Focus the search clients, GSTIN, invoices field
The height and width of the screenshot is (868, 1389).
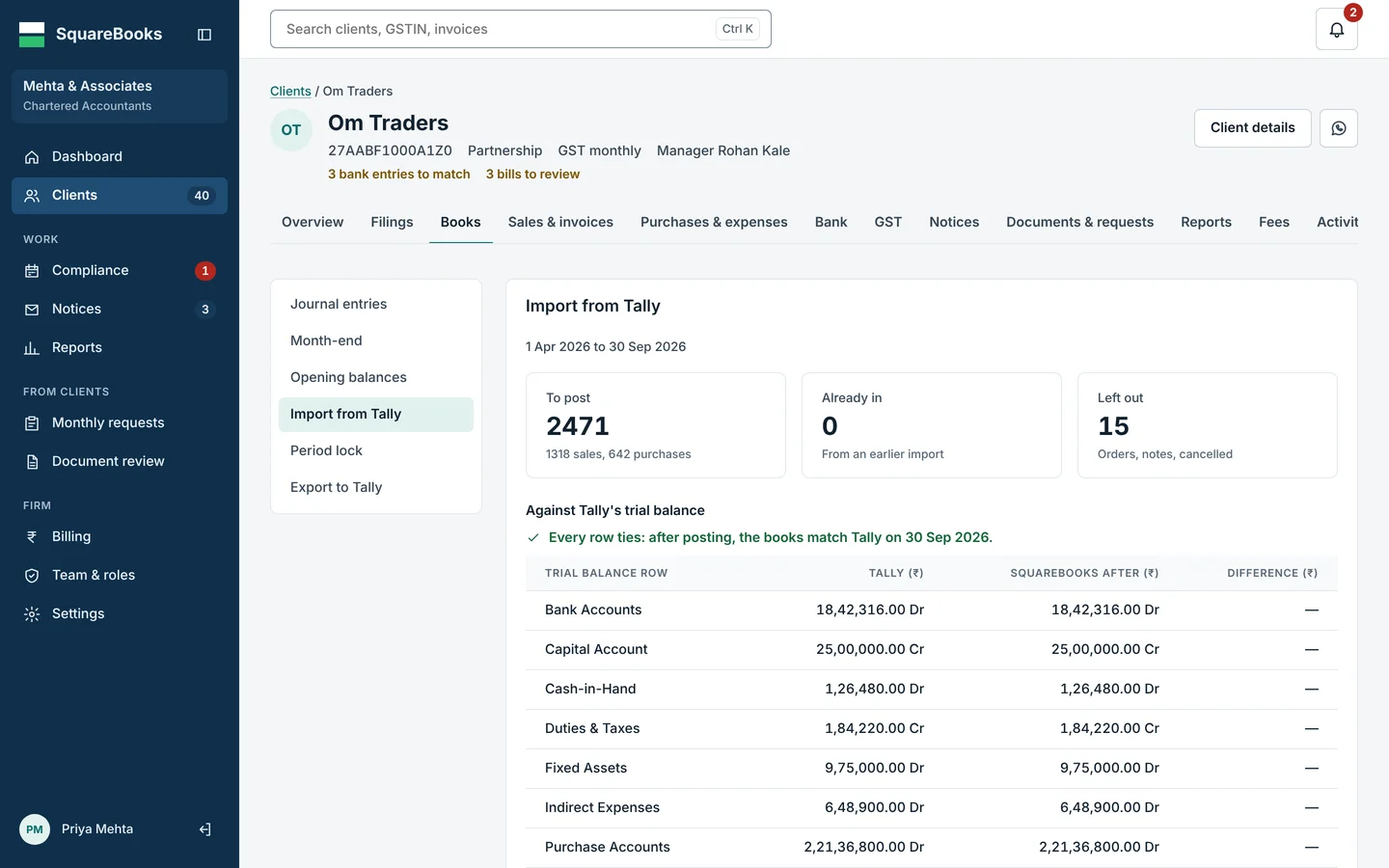point(521,29)
